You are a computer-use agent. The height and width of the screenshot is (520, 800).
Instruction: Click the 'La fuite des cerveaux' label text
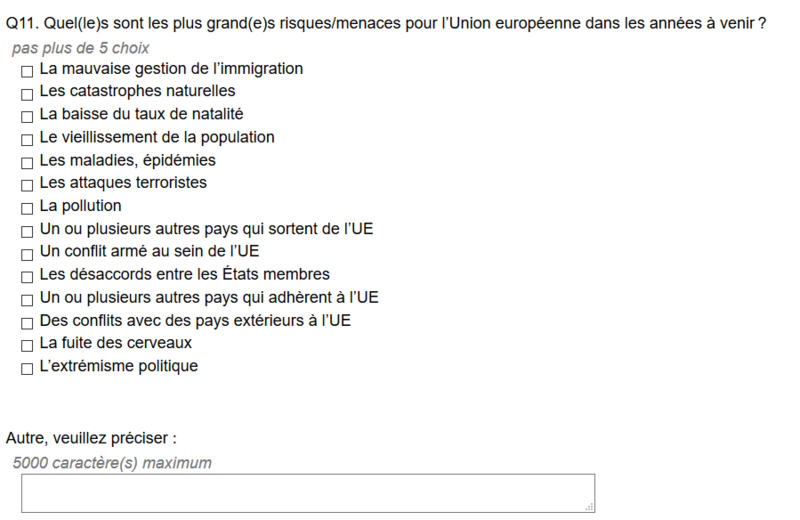pos(116,343)
